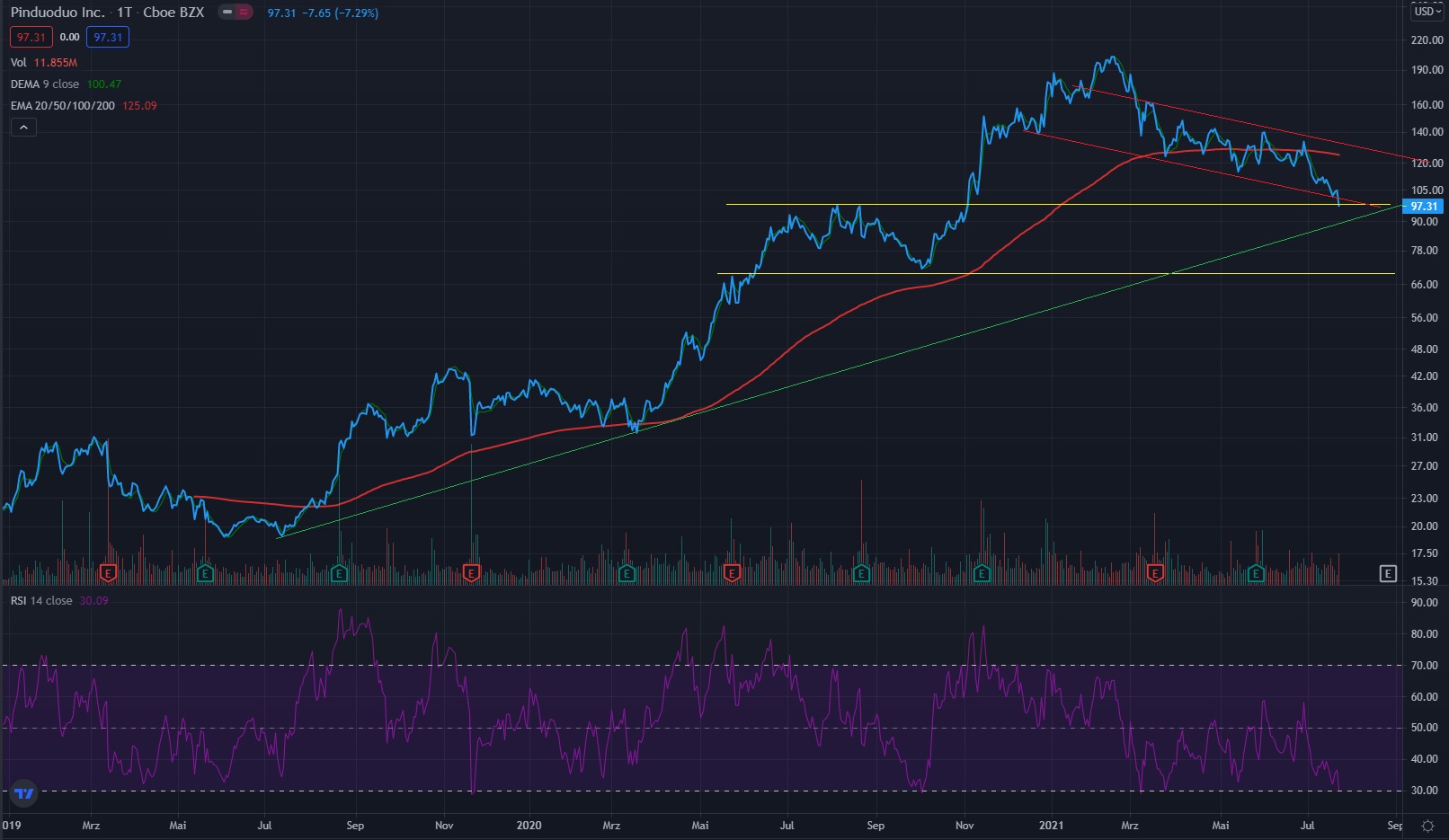Click the 97.31 price label on axis
The width and height of the screenshot is (1449, 840).
tap(1424, 207)
